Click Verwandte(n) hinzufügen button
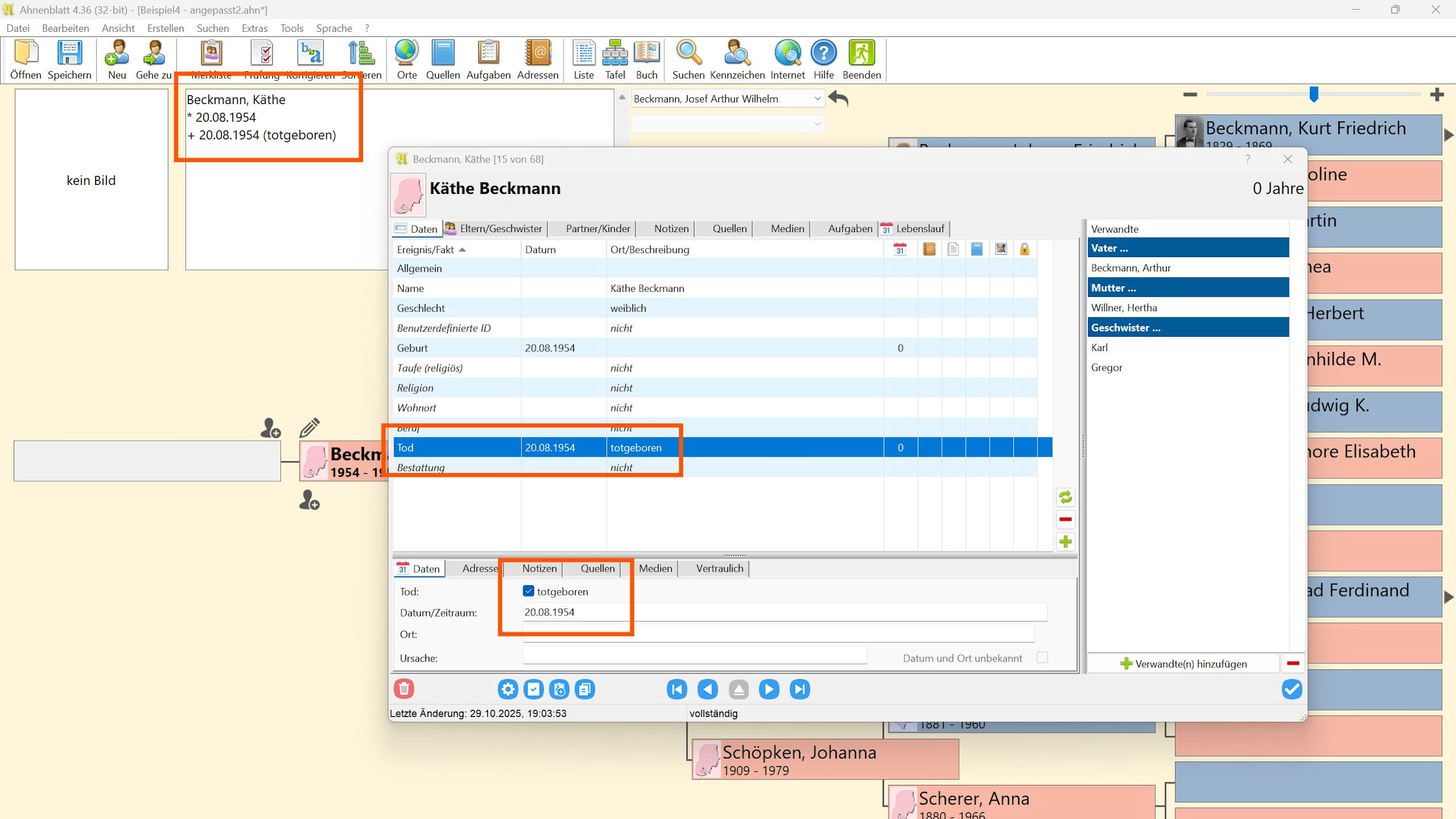 pyautogui.click(x=1184, y=664)
